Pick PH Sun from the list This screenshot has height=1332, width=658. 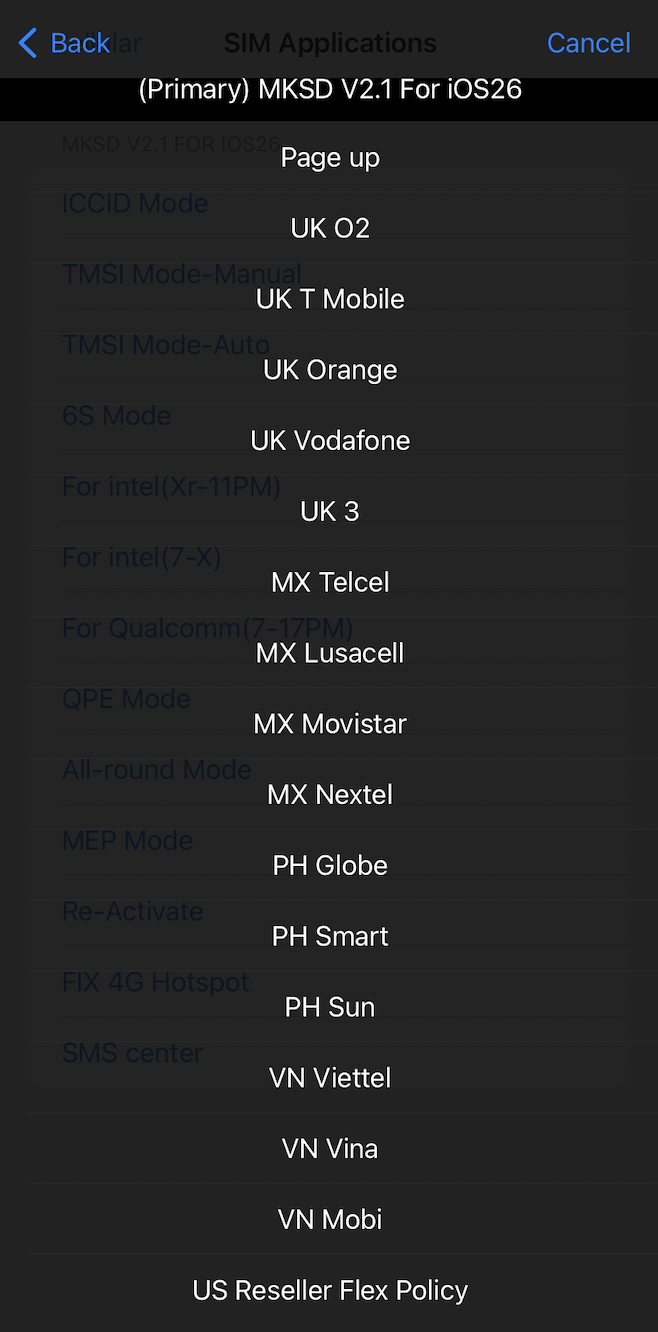point(330,1007)
